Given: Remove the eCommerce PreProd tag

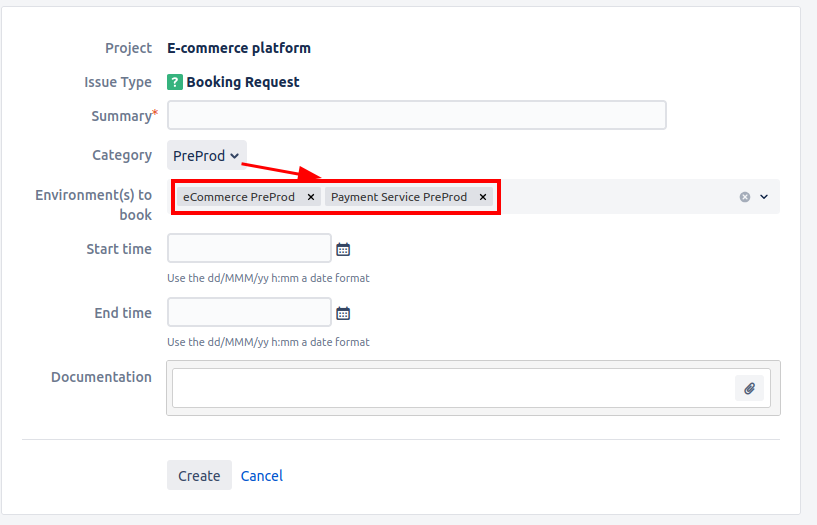Looking at the screenshot, I should (x=310, y=197).
